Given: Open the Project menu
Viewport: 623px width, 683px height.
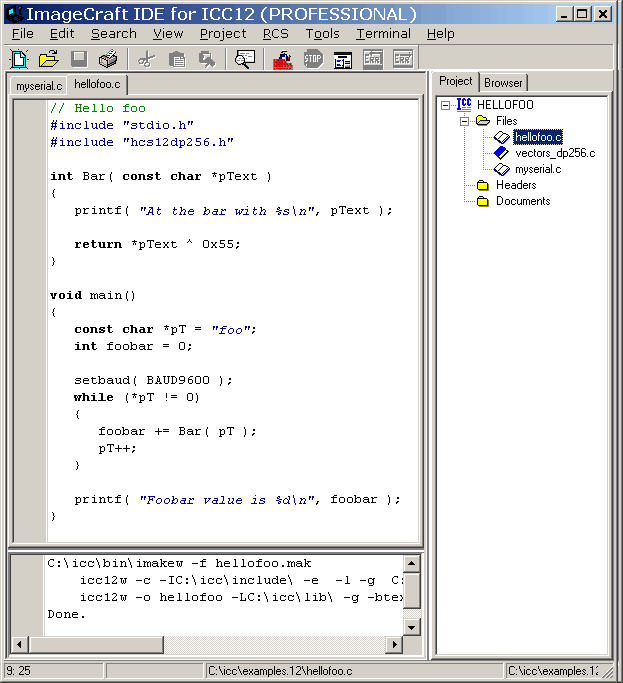Looking at the screenshot, I should (x=223, y=34).
